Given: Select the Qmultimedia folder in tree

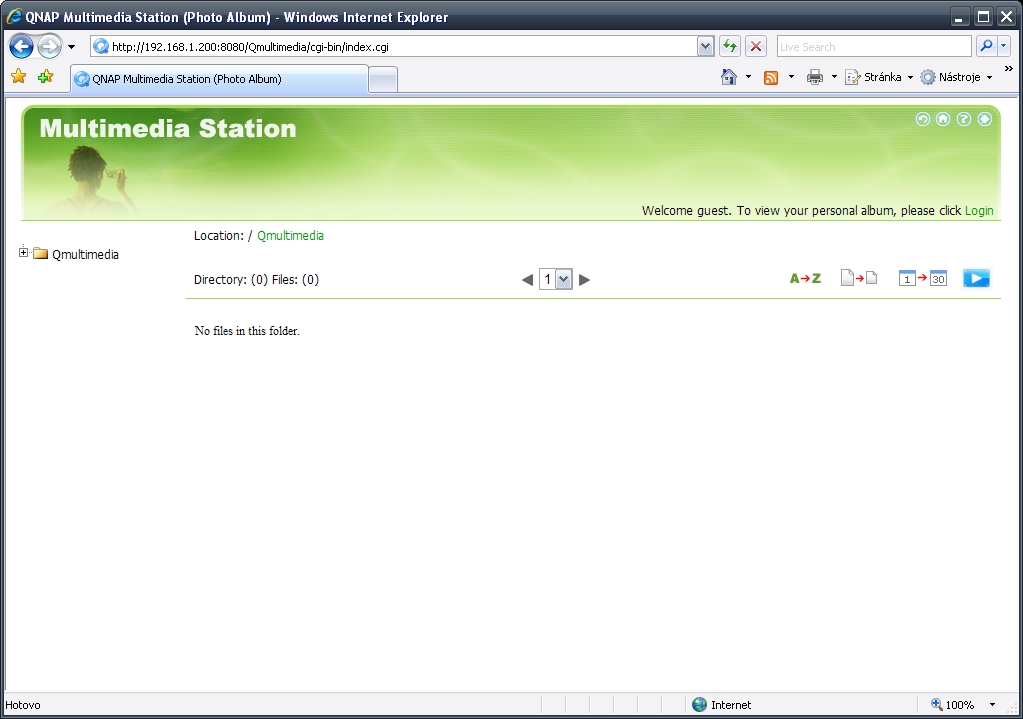Looking at the screenshot, I should point(76,254).
